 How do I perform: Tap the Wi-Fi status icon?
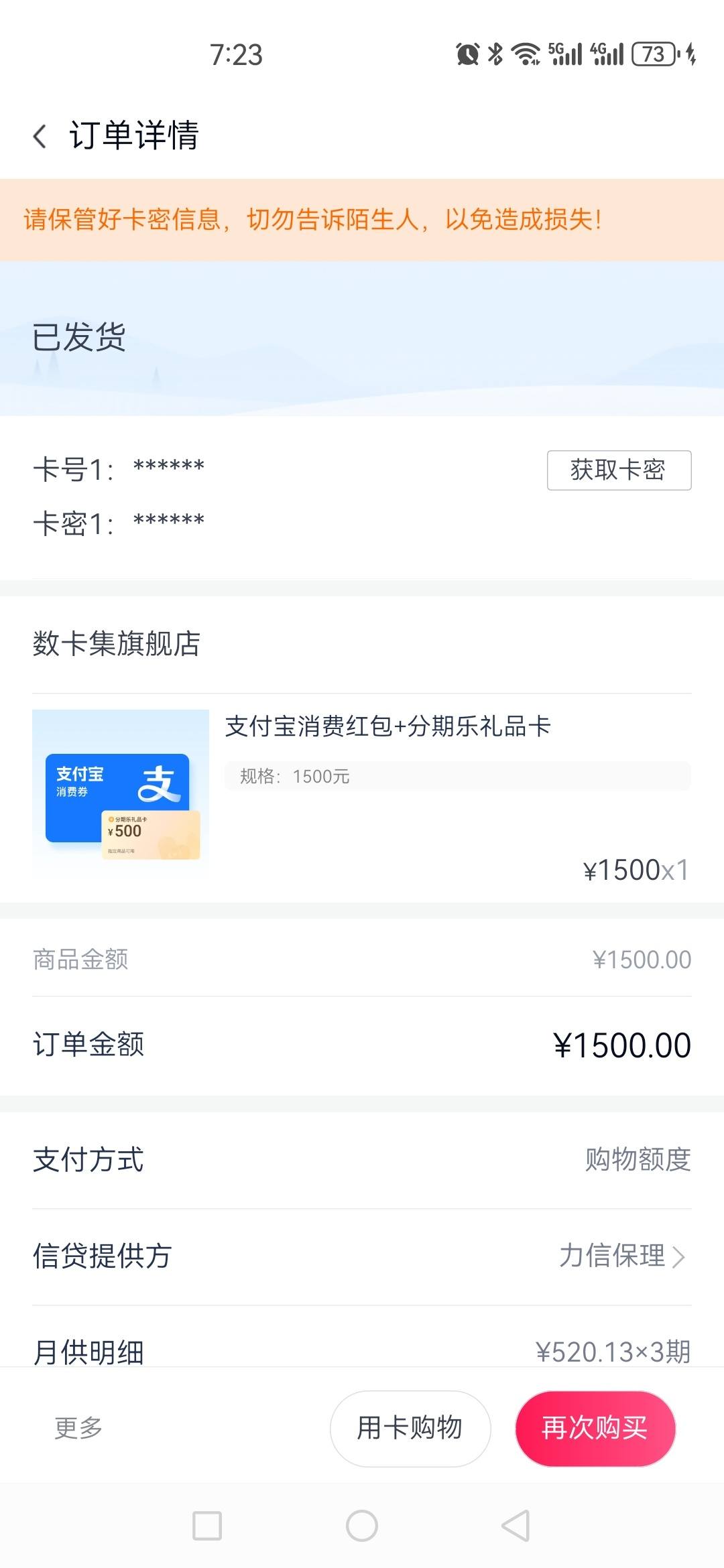pyautogui.click(x=526, y=54)
